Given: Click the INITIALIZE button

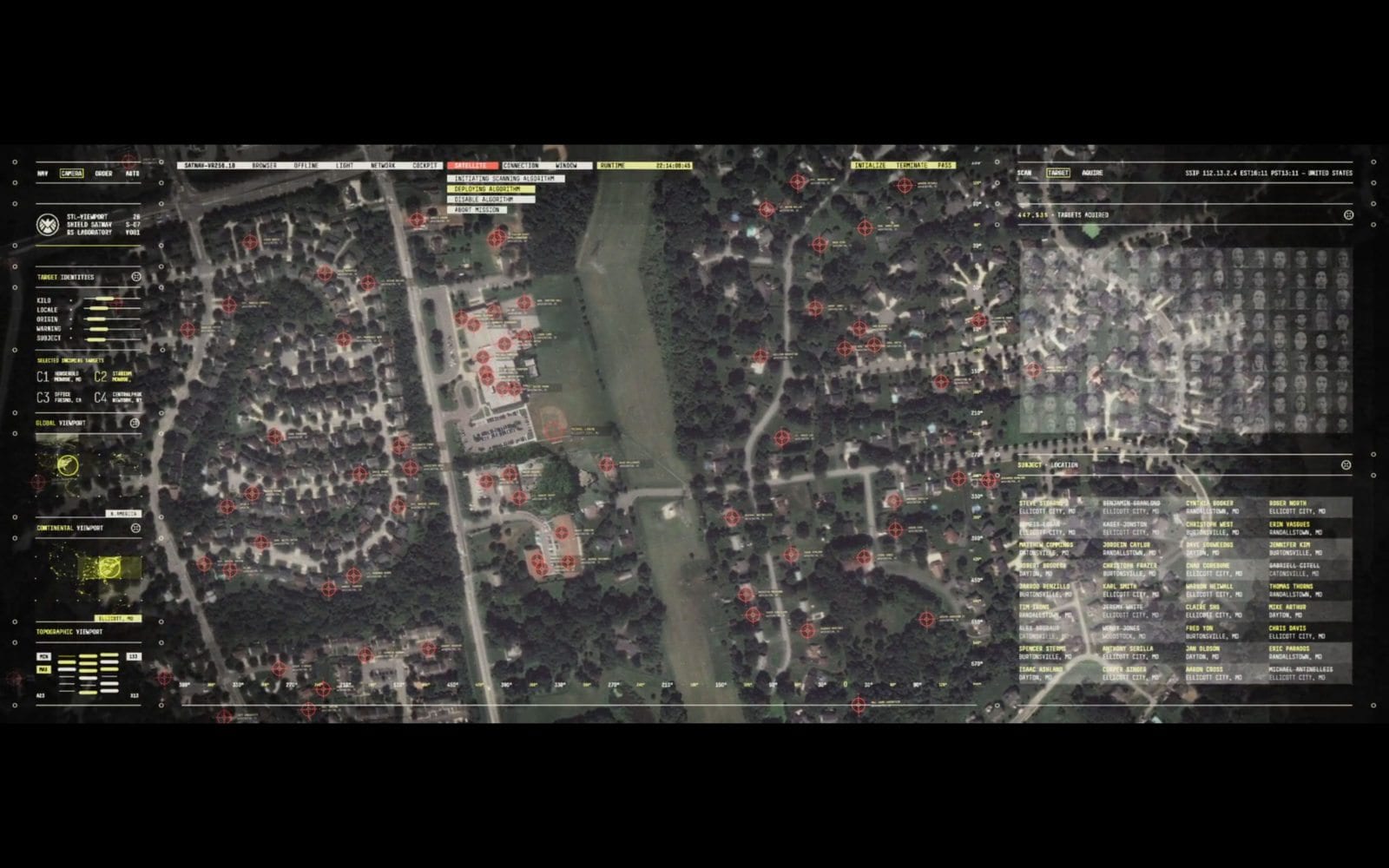Looking at the screenshot, I should click(x=872, y=165).
